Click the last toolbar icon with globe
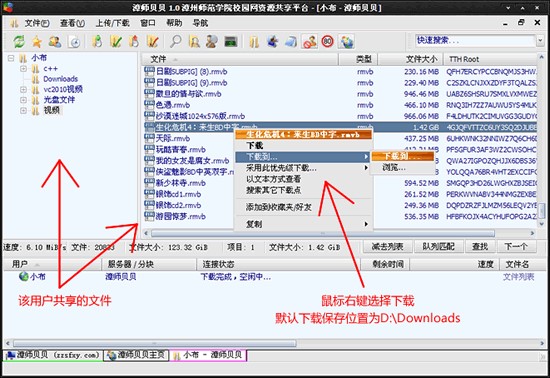Screen dimensions: 550x378 [x=347, y=41]
